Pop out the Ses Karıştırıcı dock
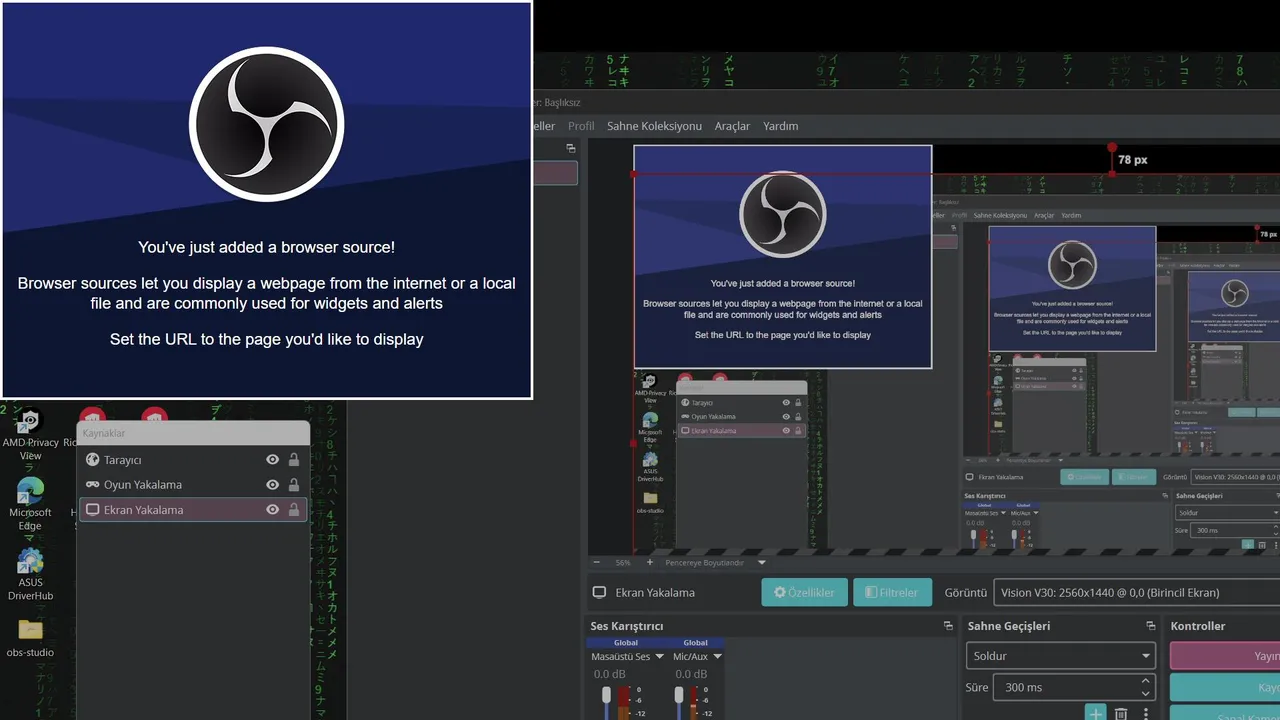 pyautogui.click(x=948, y=626)
